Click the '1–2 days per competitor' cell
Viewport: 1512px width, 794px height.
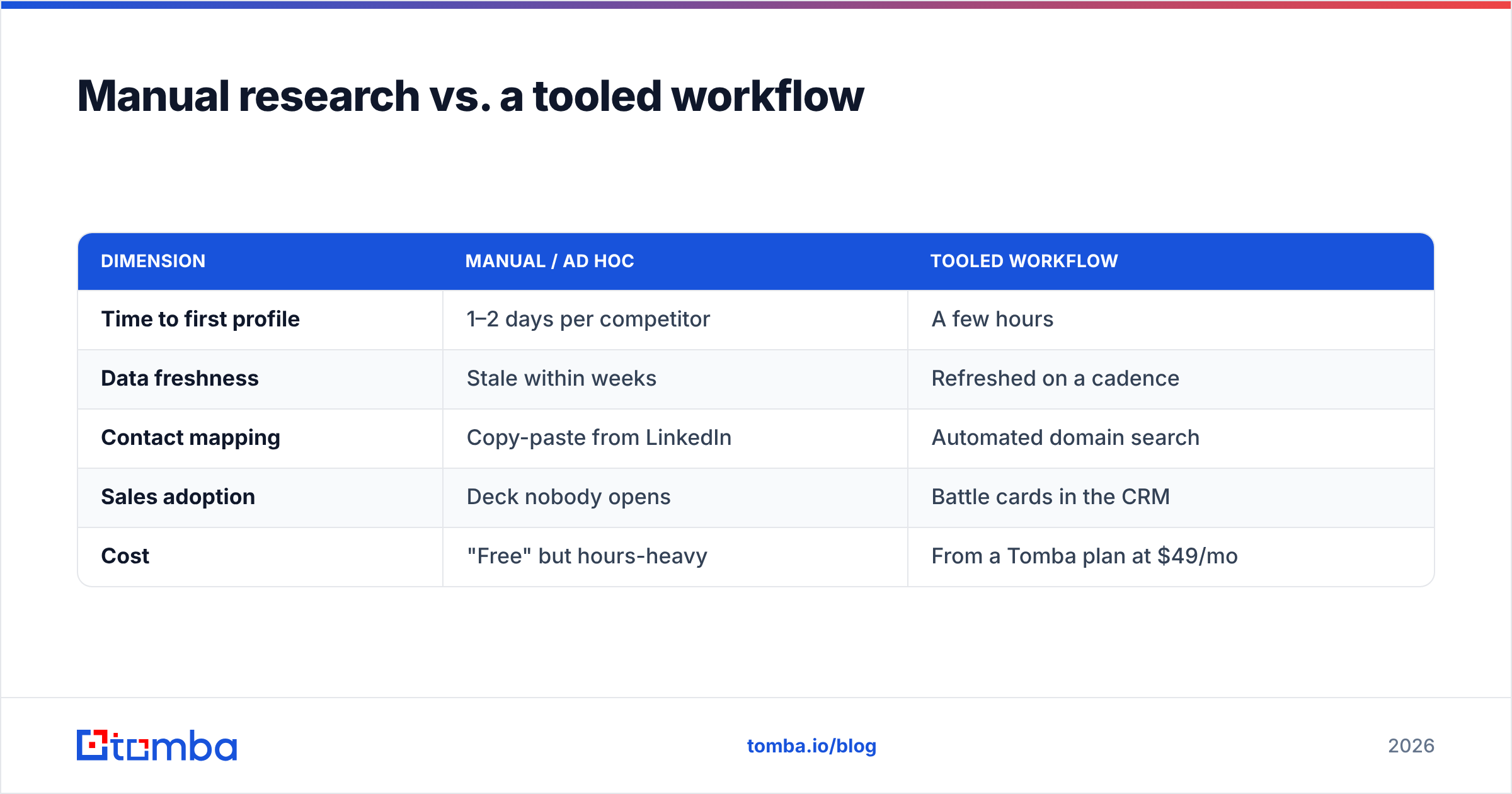point(675,319)
